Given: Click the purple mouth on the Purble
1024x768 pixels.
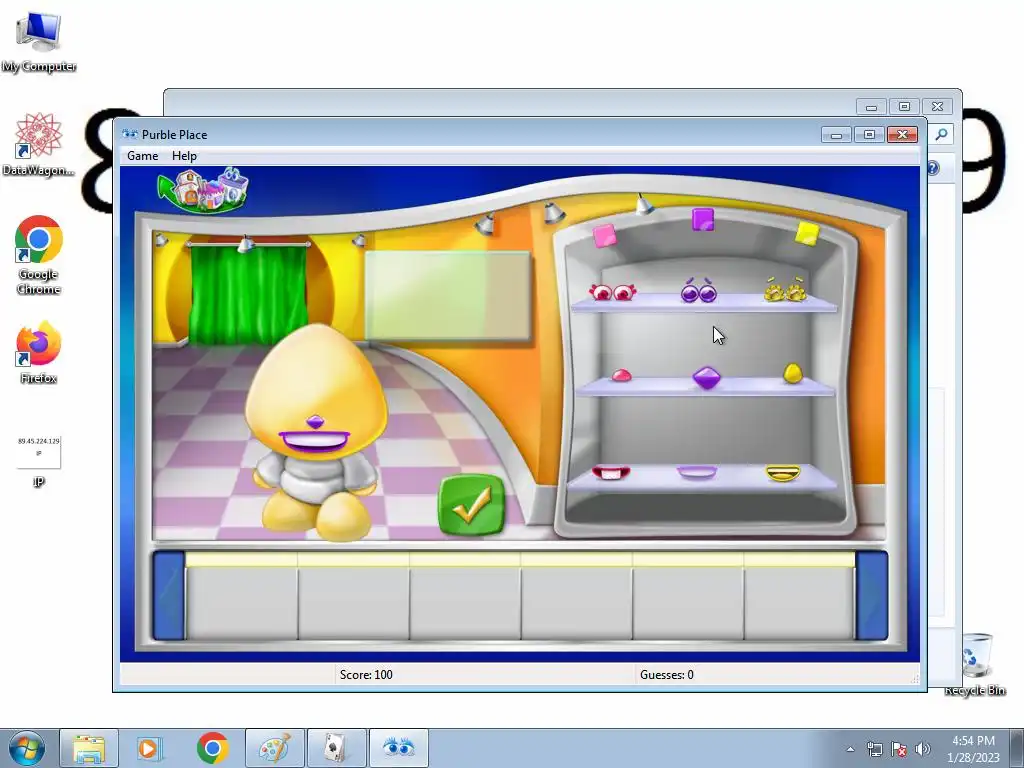Looking at the screenshot, I should tap(314, 440).
